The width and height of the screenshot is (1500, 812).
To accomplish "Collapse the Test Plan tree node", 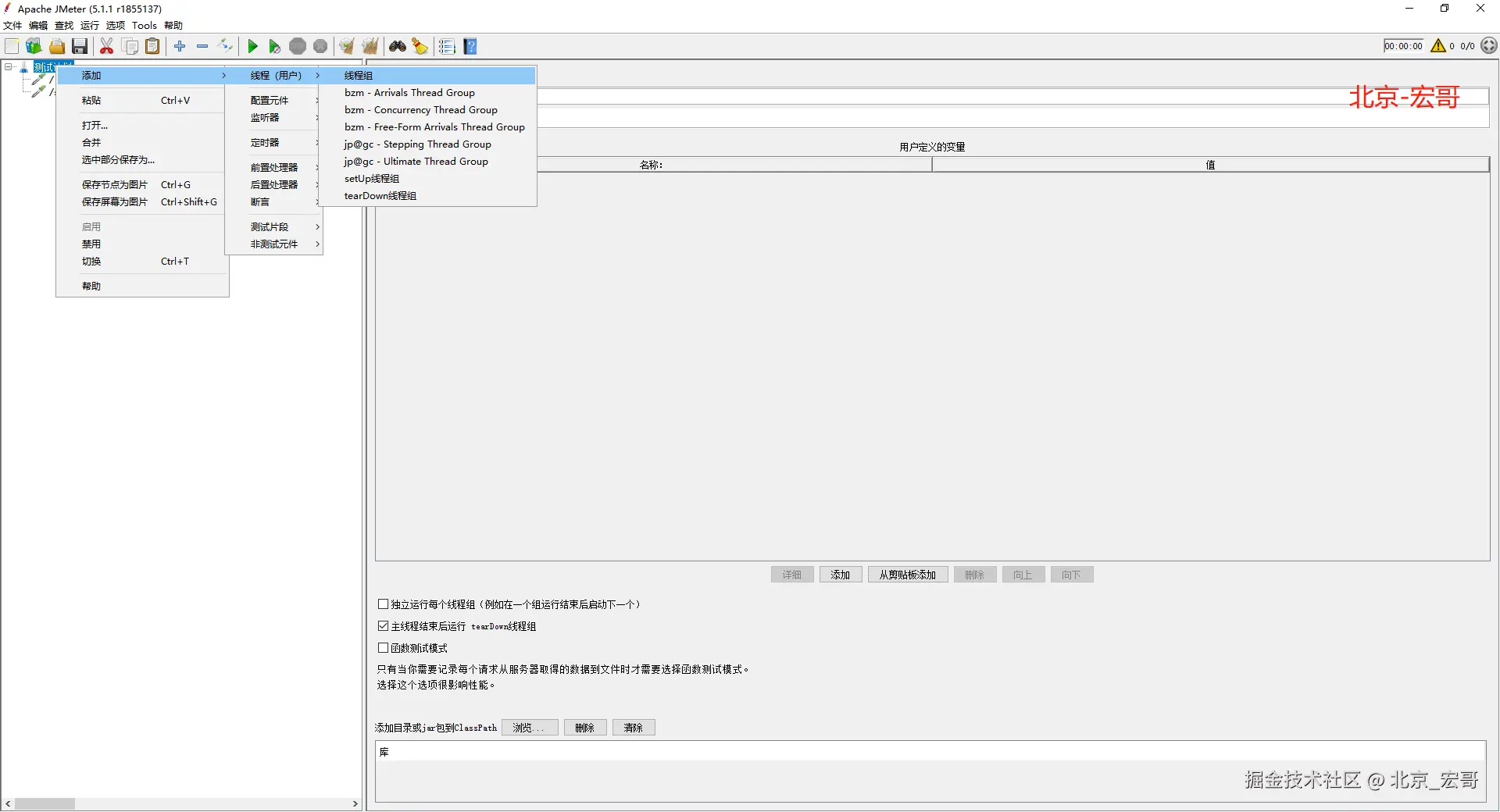I will point(9,67).
